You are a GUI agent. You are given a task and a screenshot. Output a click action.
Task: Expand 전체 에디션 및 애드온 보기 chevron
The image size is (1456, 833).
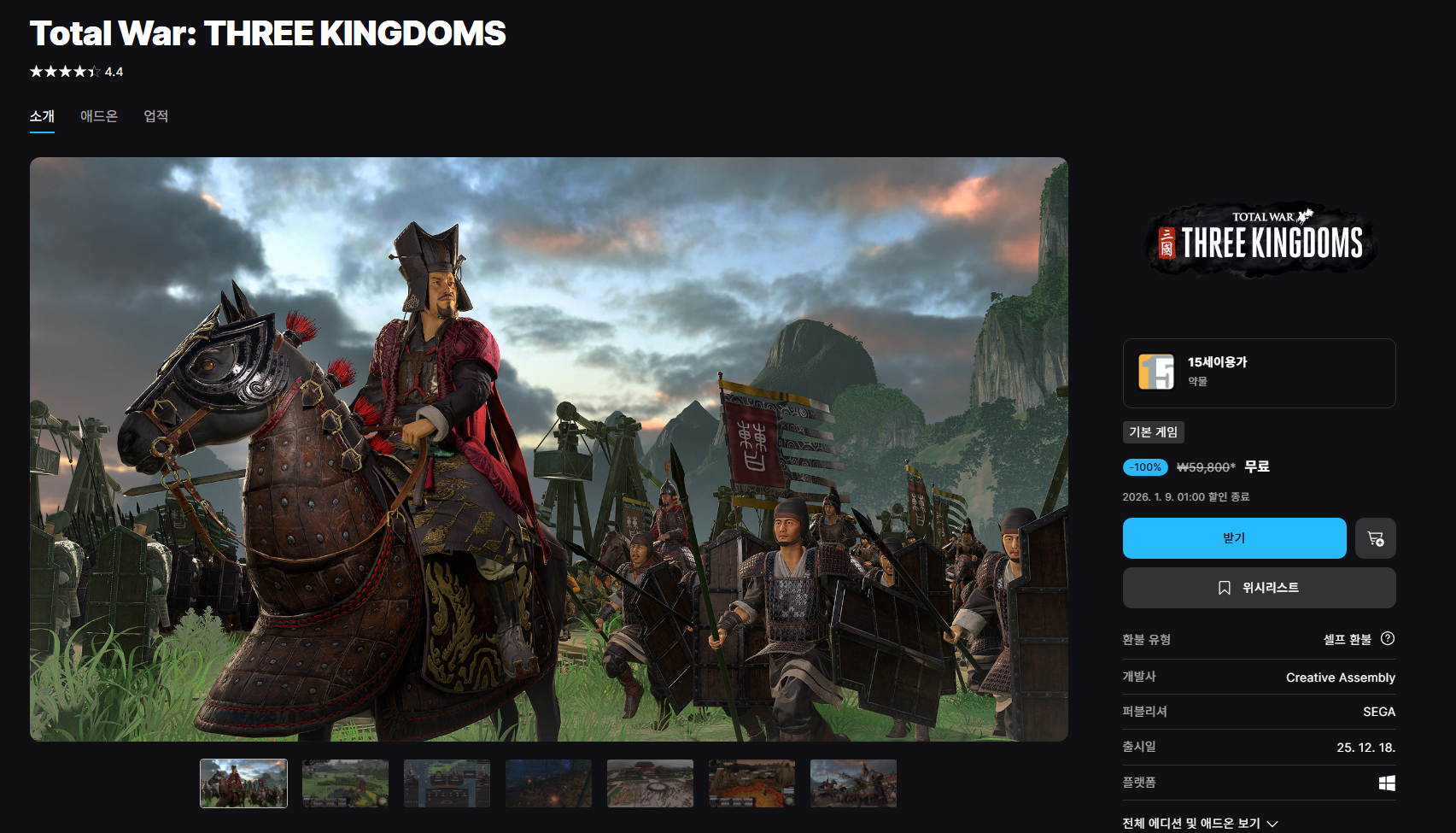pos(1272,824)
